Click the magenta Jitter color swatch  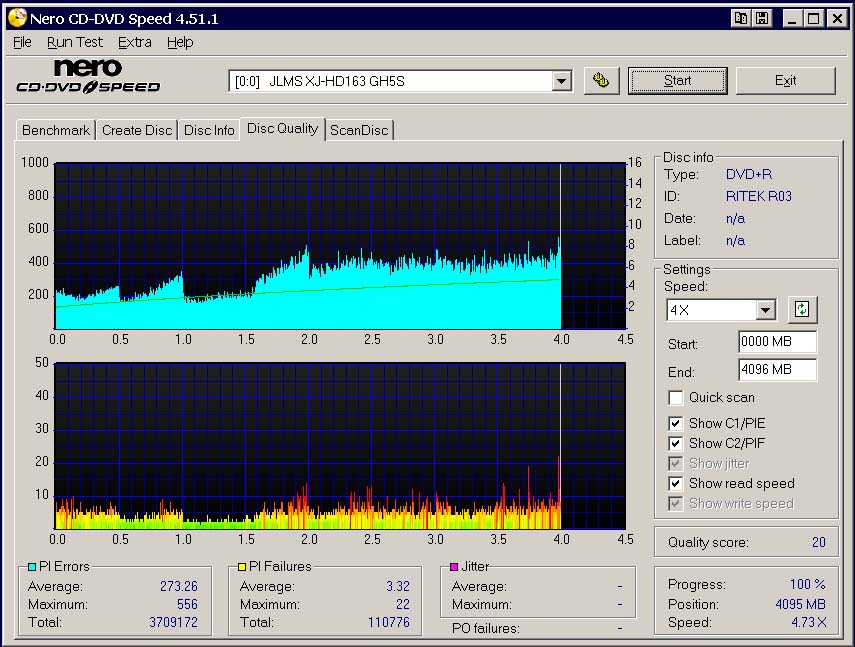click(454, 567)
